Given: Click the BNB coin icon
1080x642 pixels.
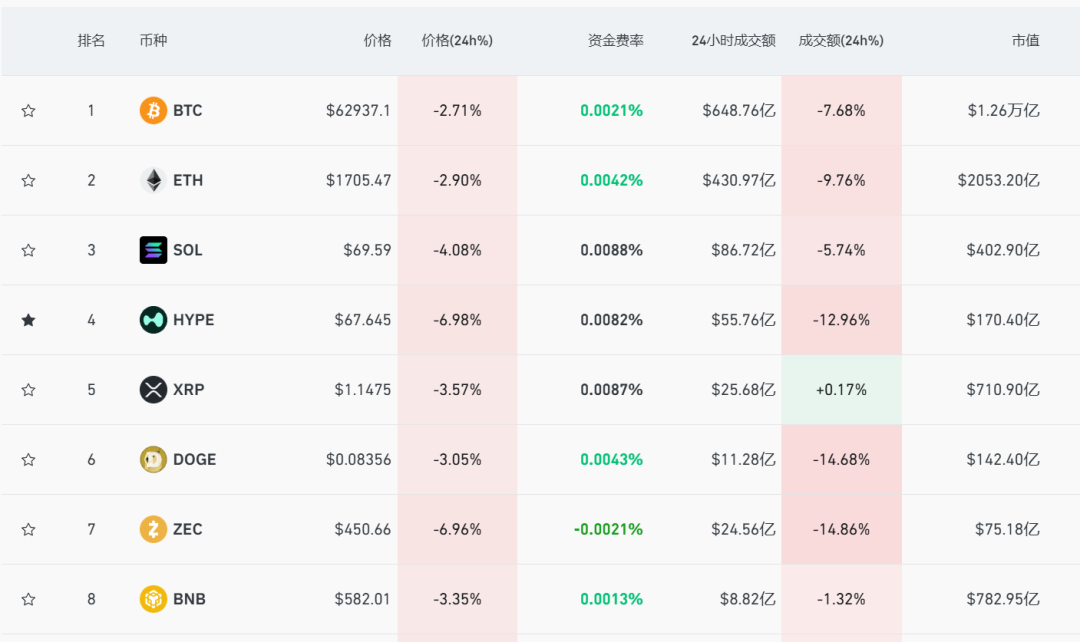Looking at the screenshot, I should [153, 599].
